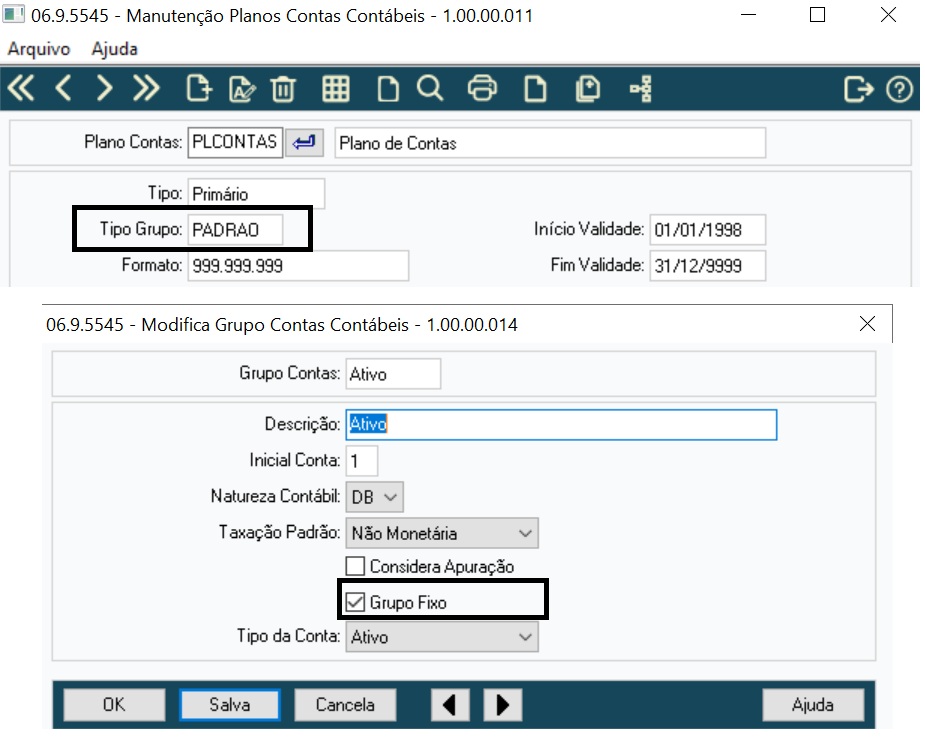
Task: Click the Inicial Conta field
Action: [x=362, y=461]
